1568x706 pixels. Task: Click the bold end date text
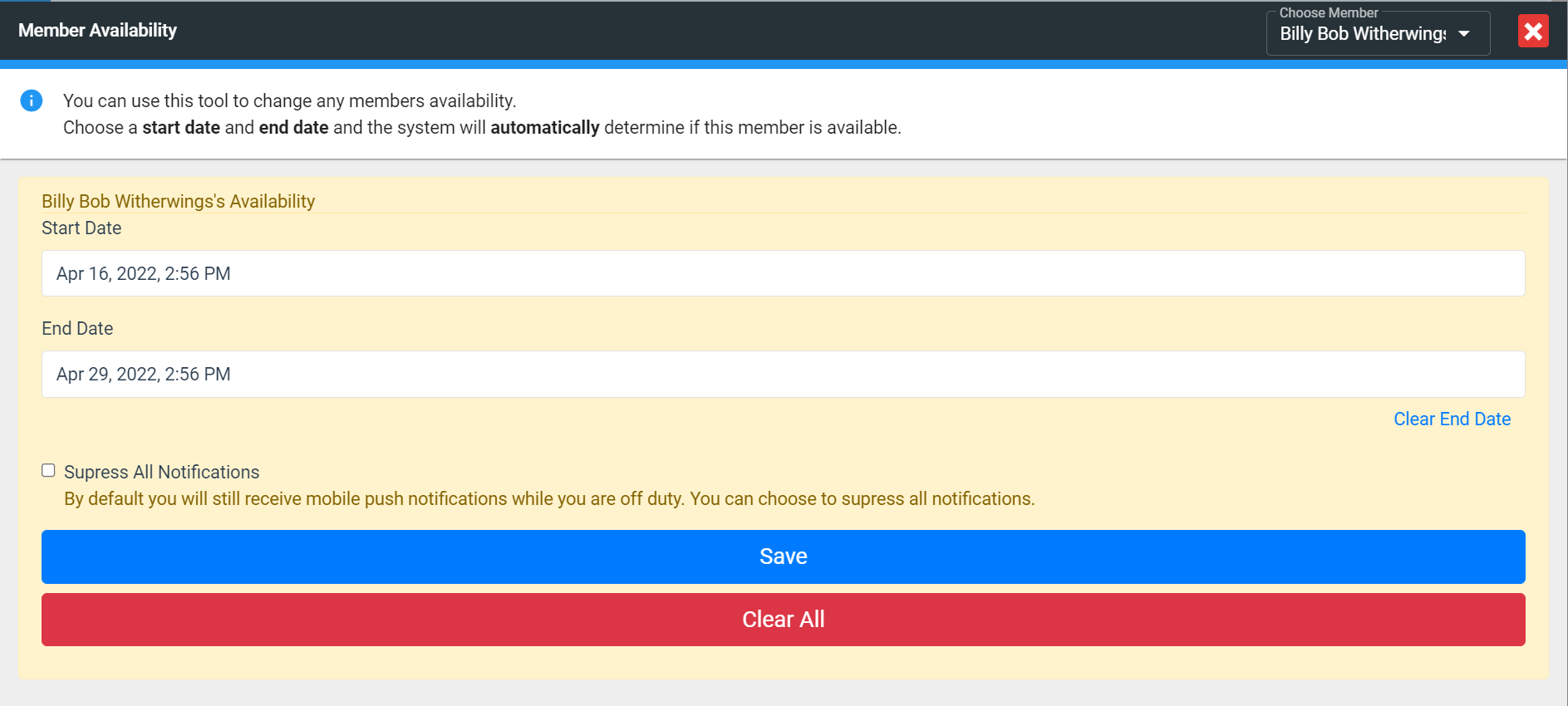(293, 128)
